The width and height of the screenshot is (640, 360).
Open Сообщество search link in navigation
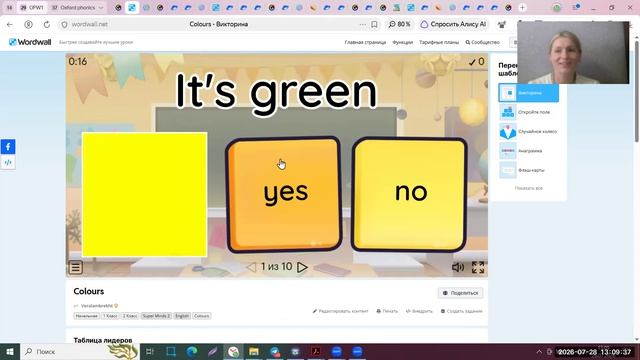(x=482, y=42)
